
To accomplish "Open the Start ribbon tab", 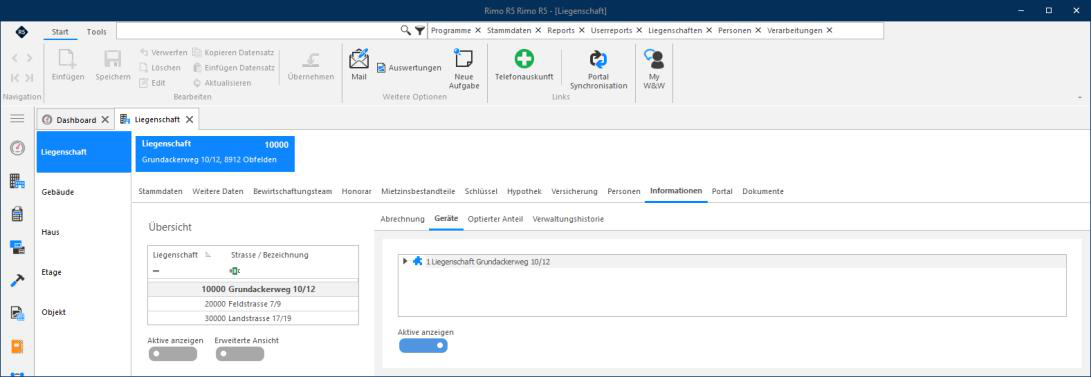I will 60,31.
